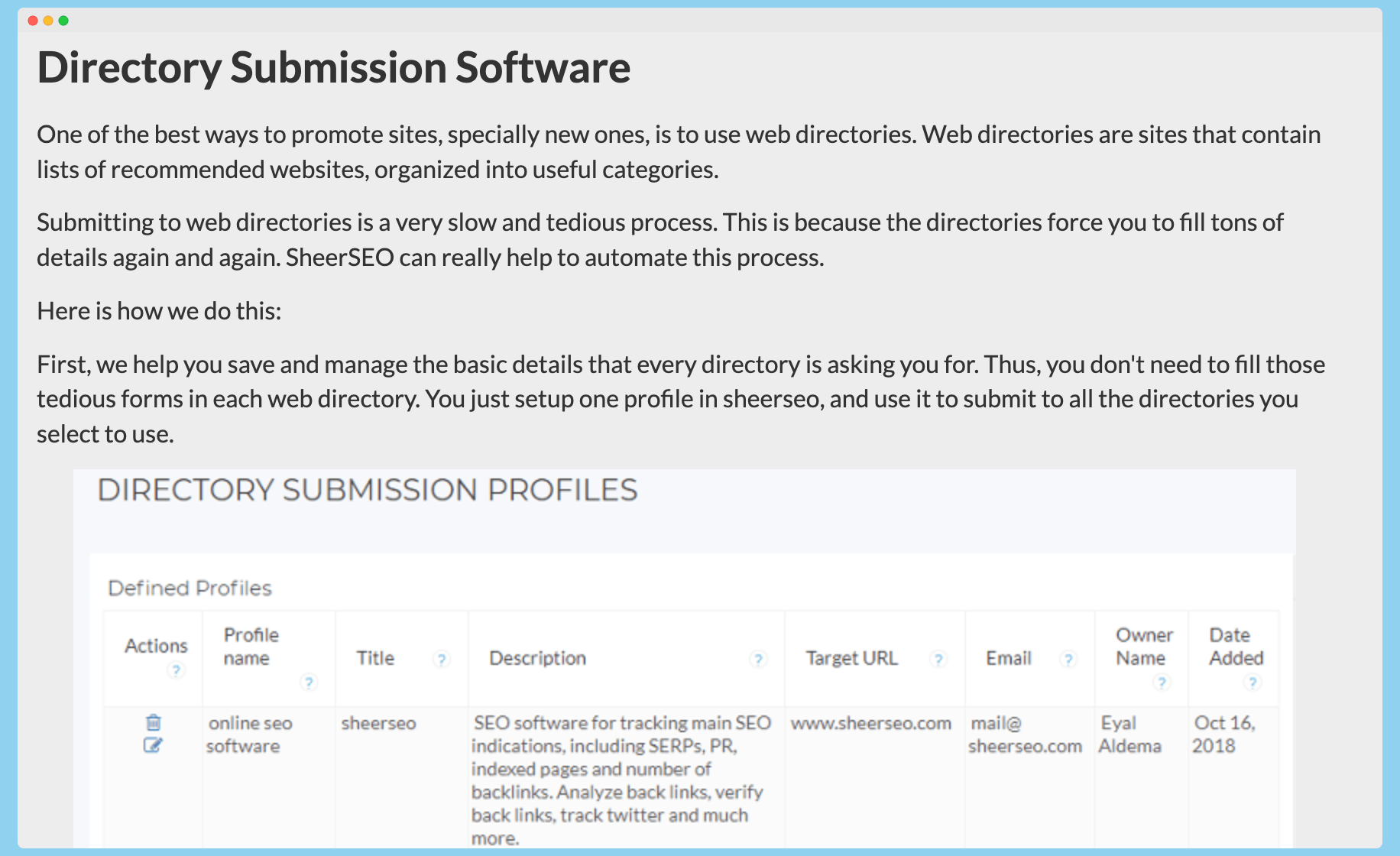This screenshot has height=856, width=1400.
Task: Click the 'Oct 16, 2018' date cell
Action: click(x=1223, y=734)
